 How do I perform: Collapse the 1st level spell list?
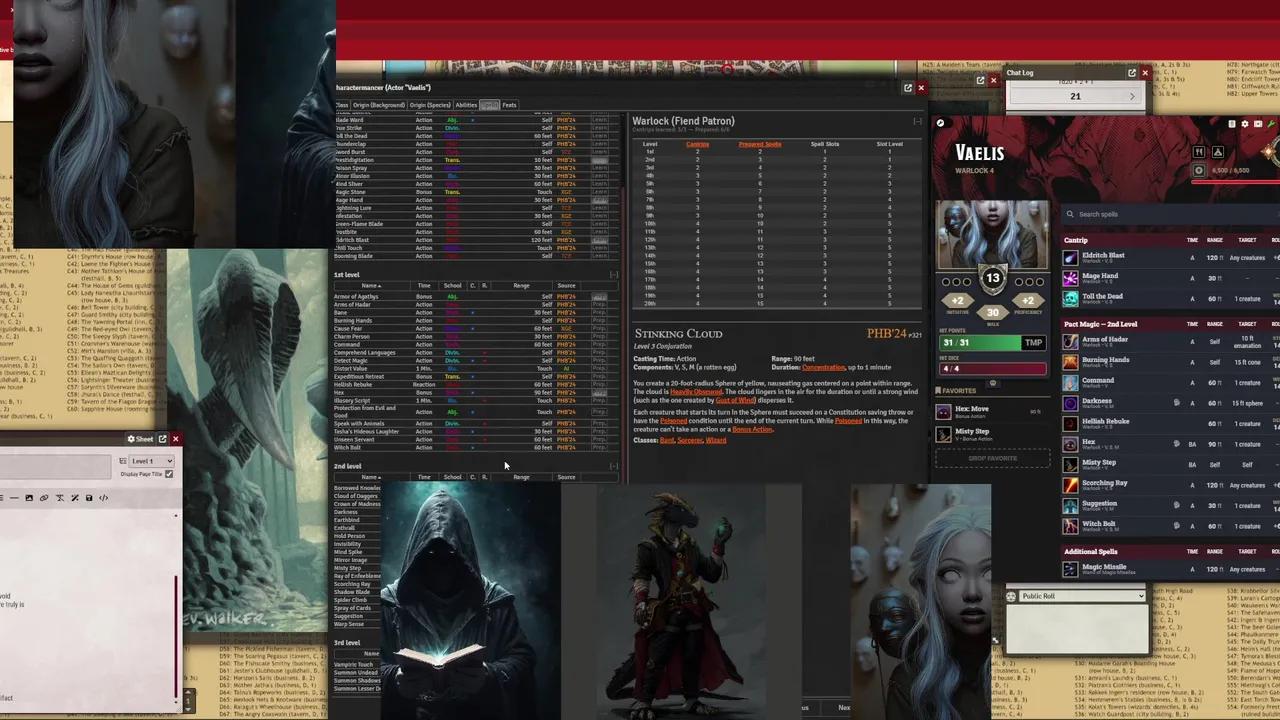614,275
